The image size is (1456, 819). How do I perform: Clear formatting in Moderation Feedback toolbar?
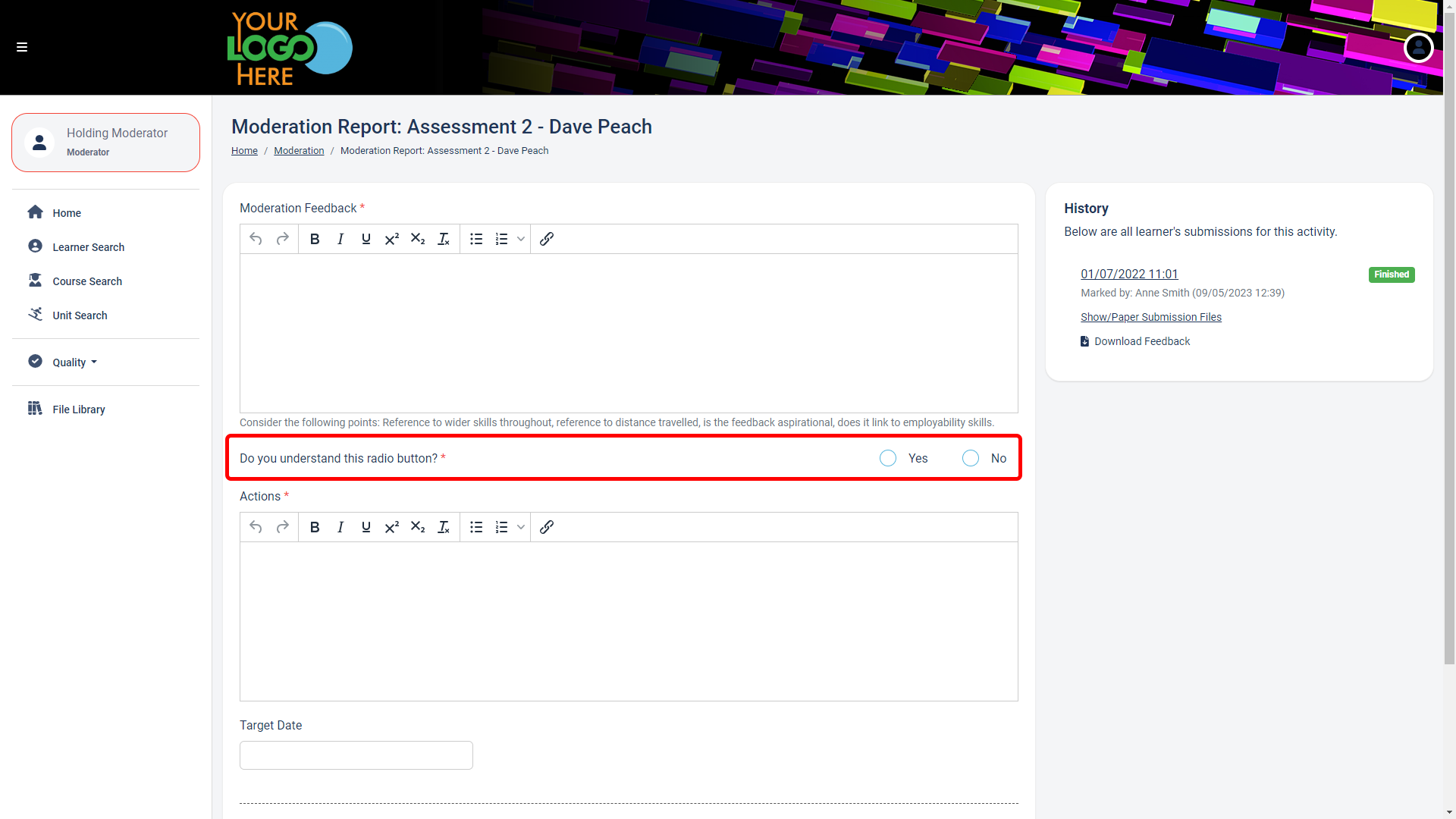point(444,239)
